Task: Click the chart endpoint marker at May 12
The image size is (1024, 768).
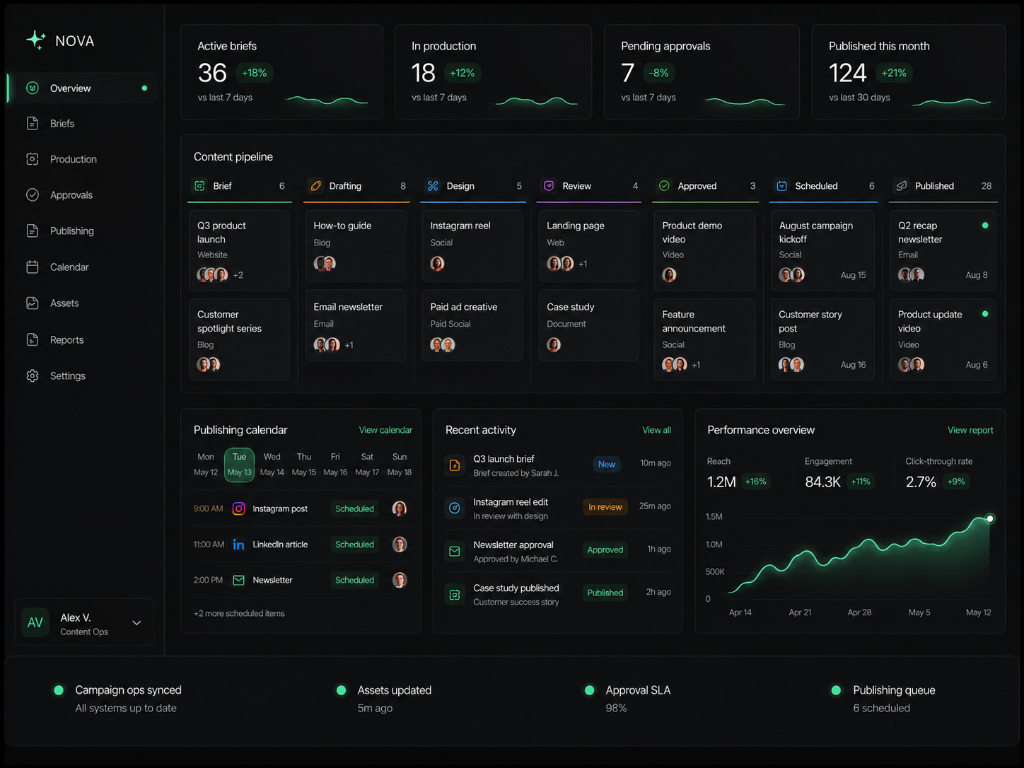Action: click(x=990, y=519)
